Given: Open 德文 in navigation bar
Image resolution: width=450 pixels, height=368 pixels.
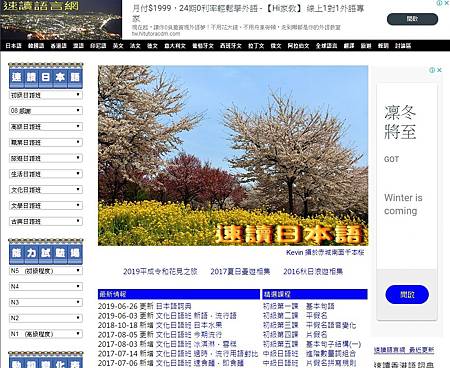Looking at the screenshot, I should coord(152,46).
